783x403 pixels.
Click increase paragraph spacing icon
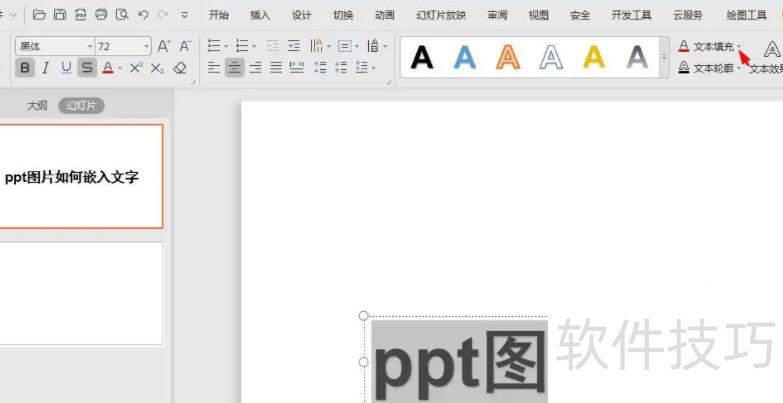(320, 67)
